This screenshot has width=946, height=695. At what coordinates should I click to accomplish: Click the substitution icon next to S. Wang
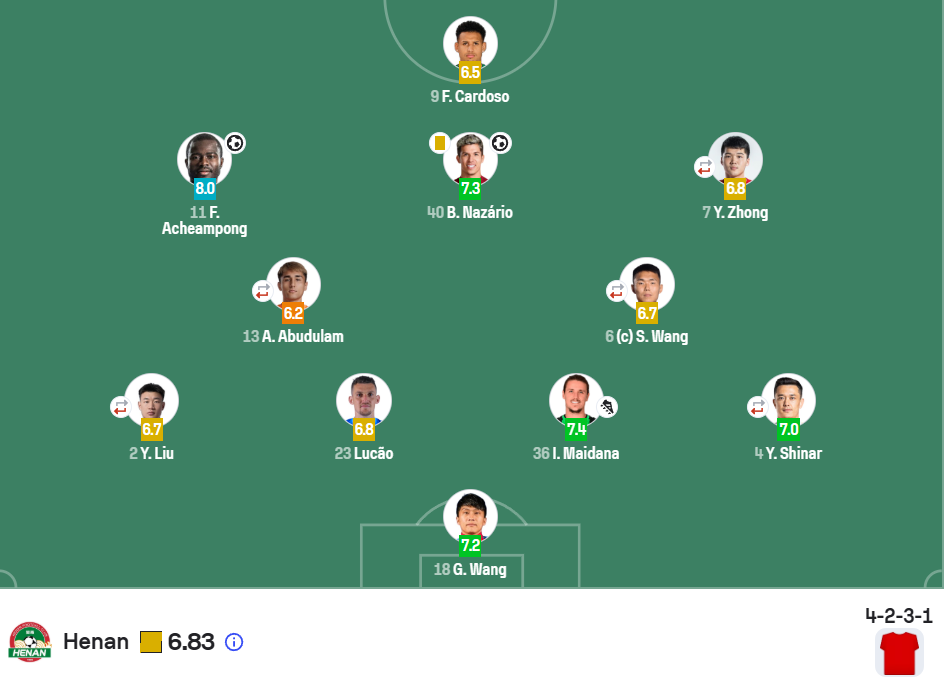tap(616, 291)
